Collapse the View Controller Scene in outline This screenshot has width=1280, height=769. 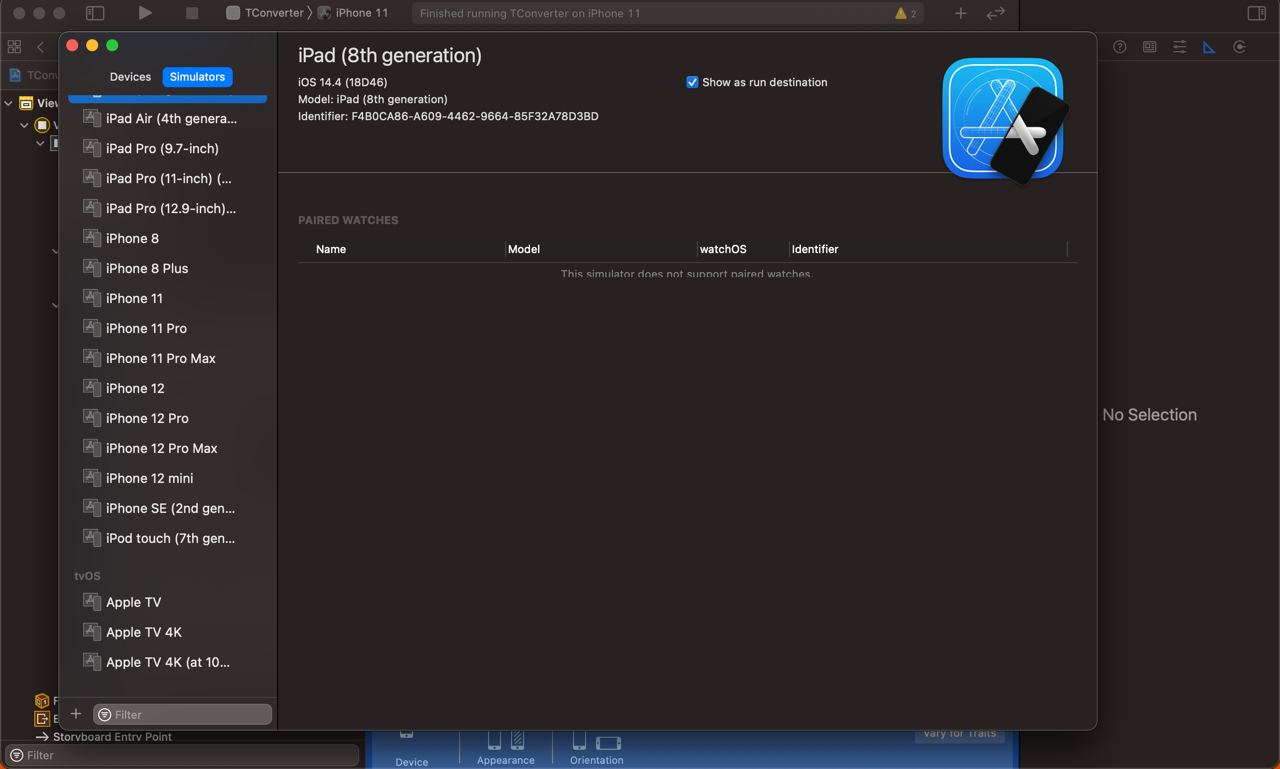click(x=9, y=103)
